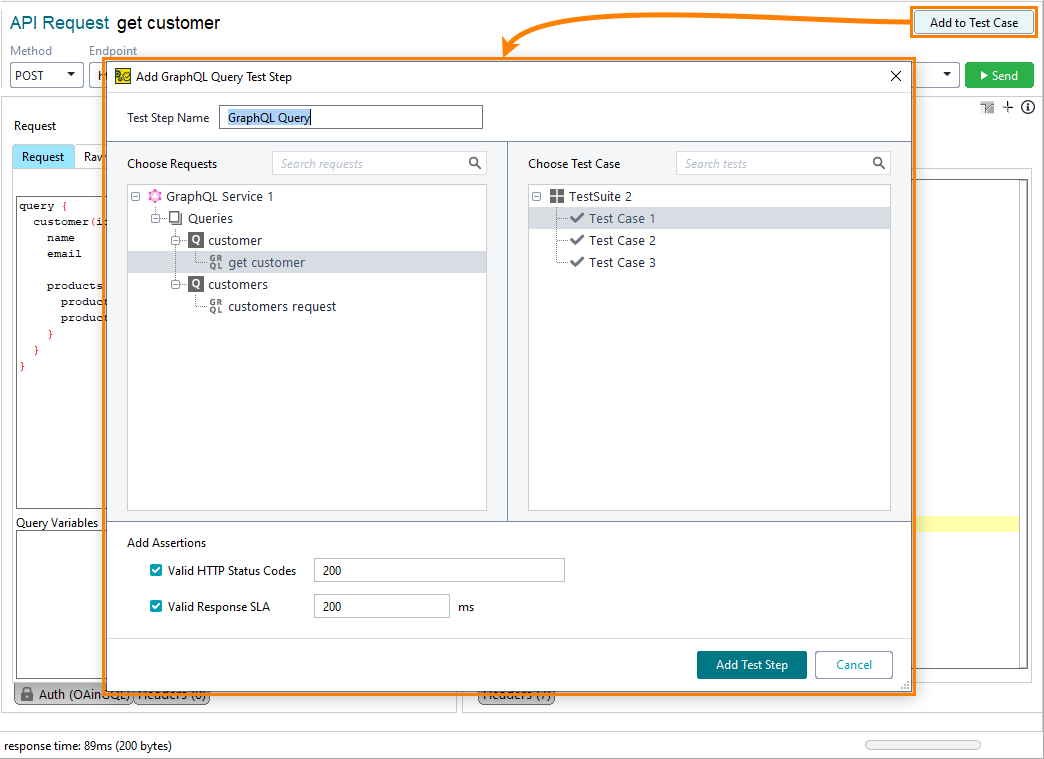The image size is (1044, 759).
Task: Open the POST method dropdown
Action: [69, 75]
